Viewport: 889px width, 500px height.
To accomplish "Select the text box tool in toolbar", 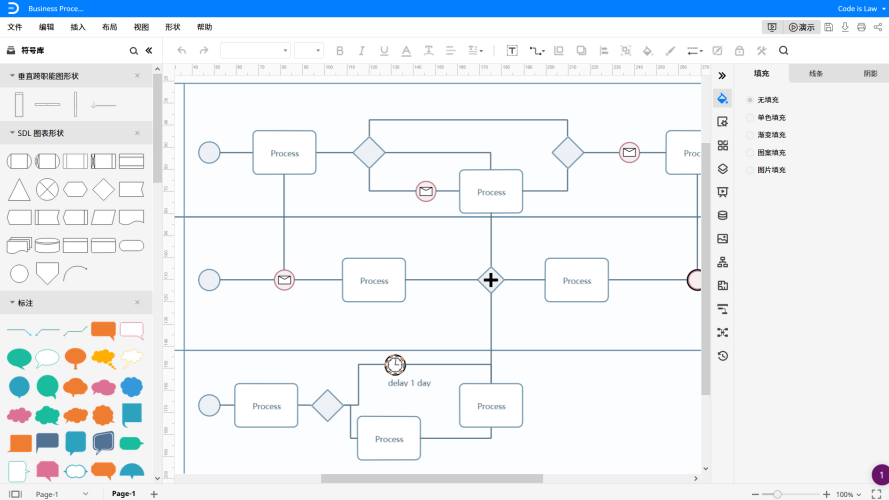I will pyautogui.click(x=512, y=50).
